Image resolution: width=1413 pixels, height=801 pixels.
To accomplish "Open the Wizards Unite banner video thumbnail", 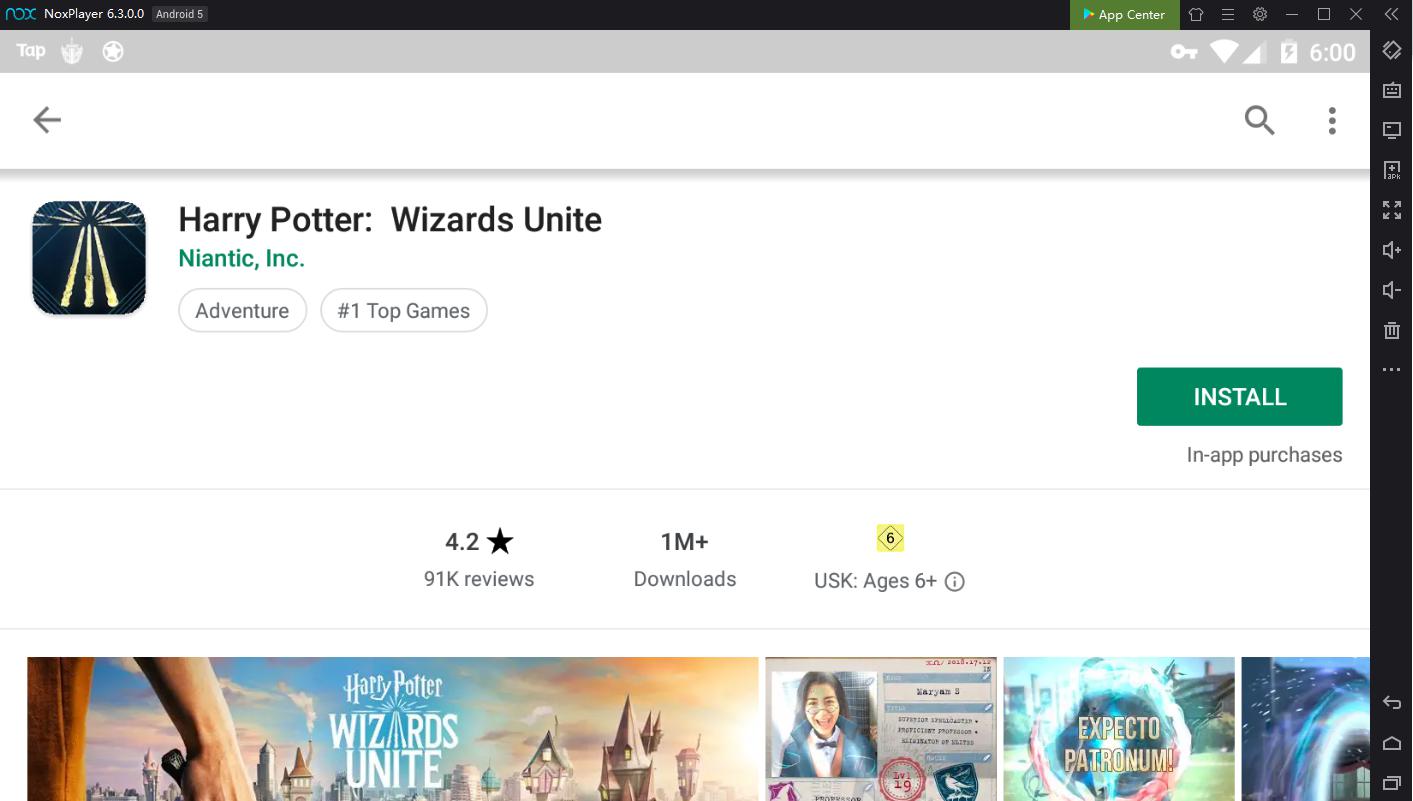I will (x=393, y=729).
